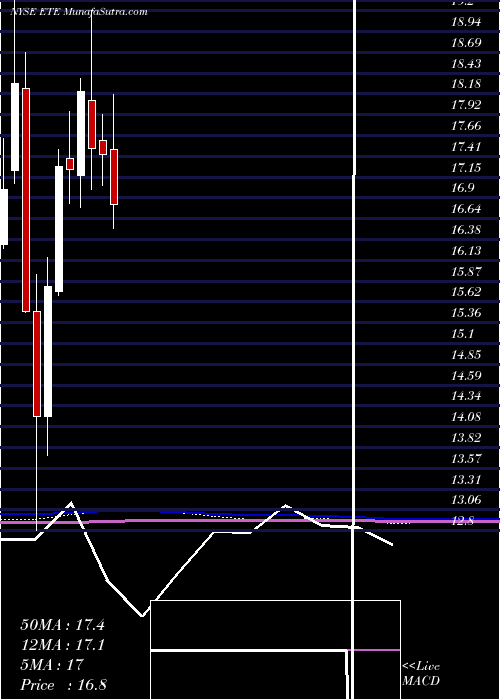500x700 pixels.
Task: Click the NYSE ETE MunafaSutra.com title text
Action: coord(79,12)
